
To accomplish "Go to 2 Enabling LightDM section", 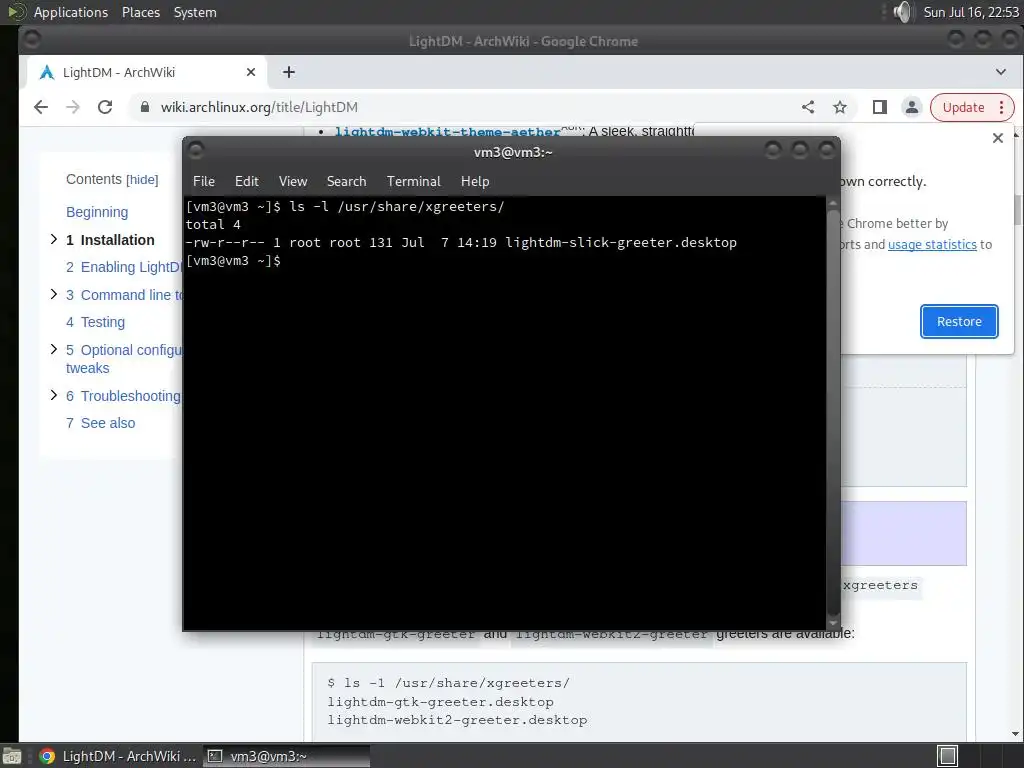I will tap(124, 267).
